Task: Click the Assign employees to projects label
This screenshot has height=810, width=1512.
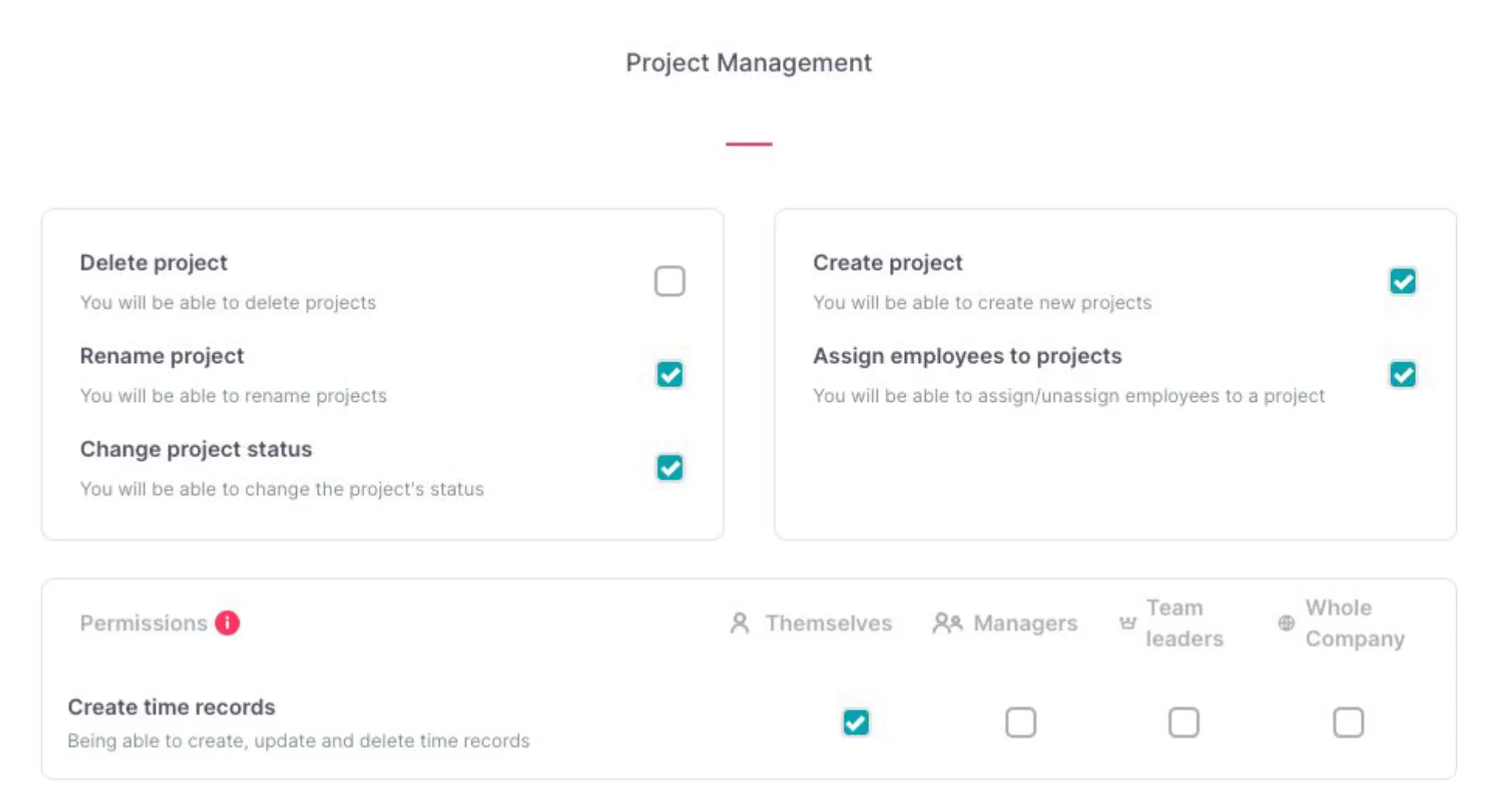Action: coord(967,356)
